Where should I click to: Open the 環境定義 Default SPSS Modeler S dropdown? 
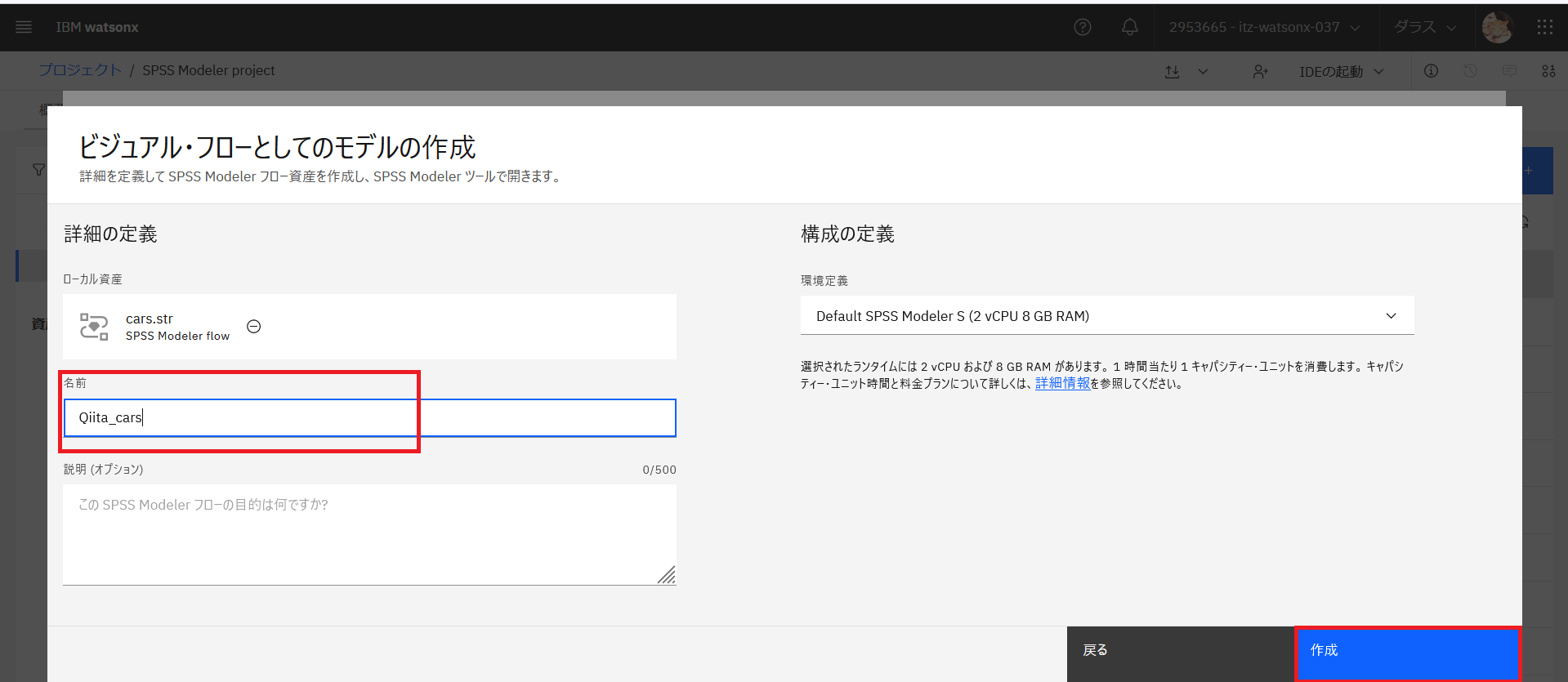pyautogui.click(x=1107, y=316)
